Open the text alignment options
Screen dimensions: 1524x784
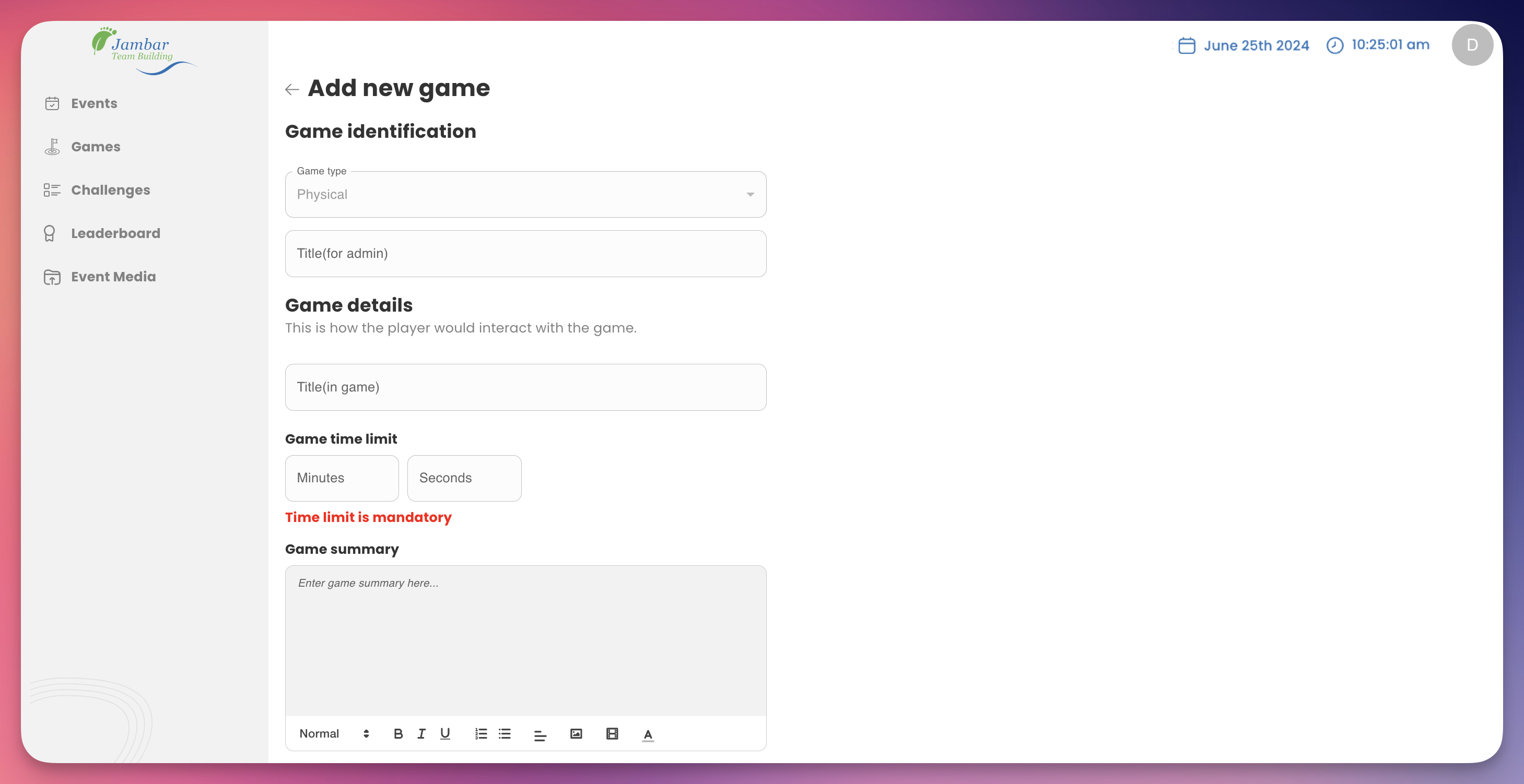[540, 735]
